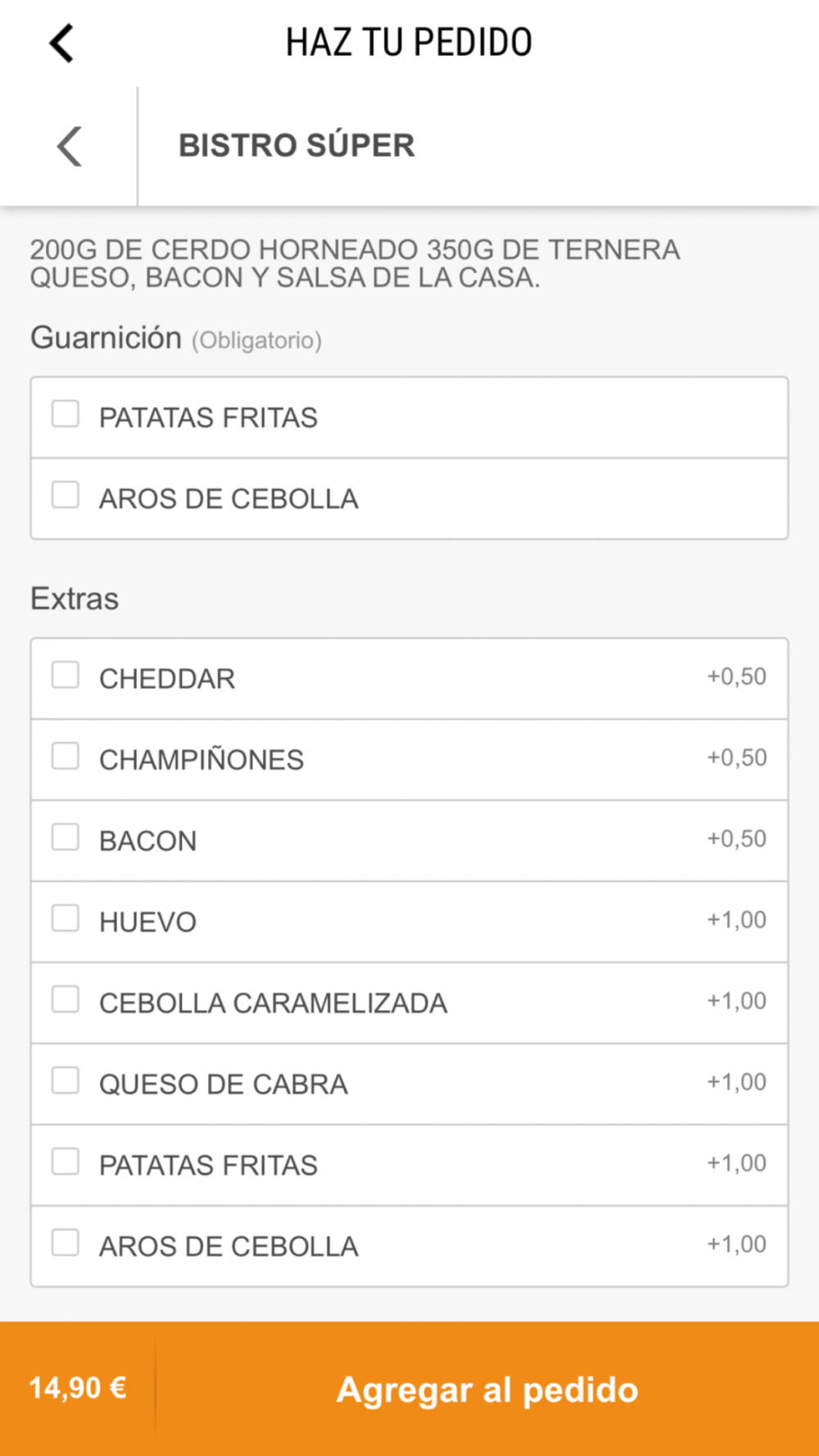Check PATATAS FRITAS checkbox under Extras
This screenshot has height=1456, width=819.
coord(66,1162)
